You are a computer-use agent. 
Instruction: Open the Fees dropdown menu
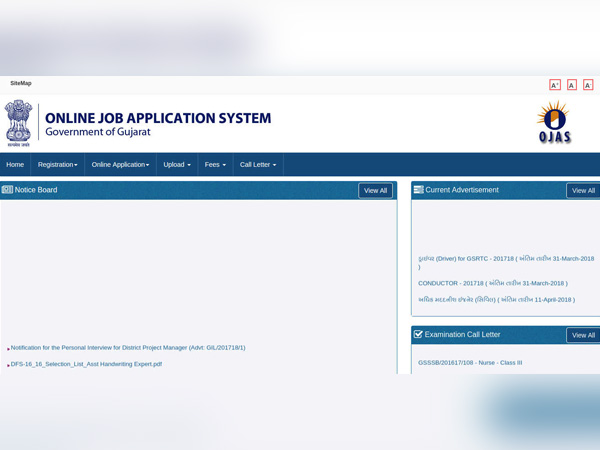pos(215,165)
